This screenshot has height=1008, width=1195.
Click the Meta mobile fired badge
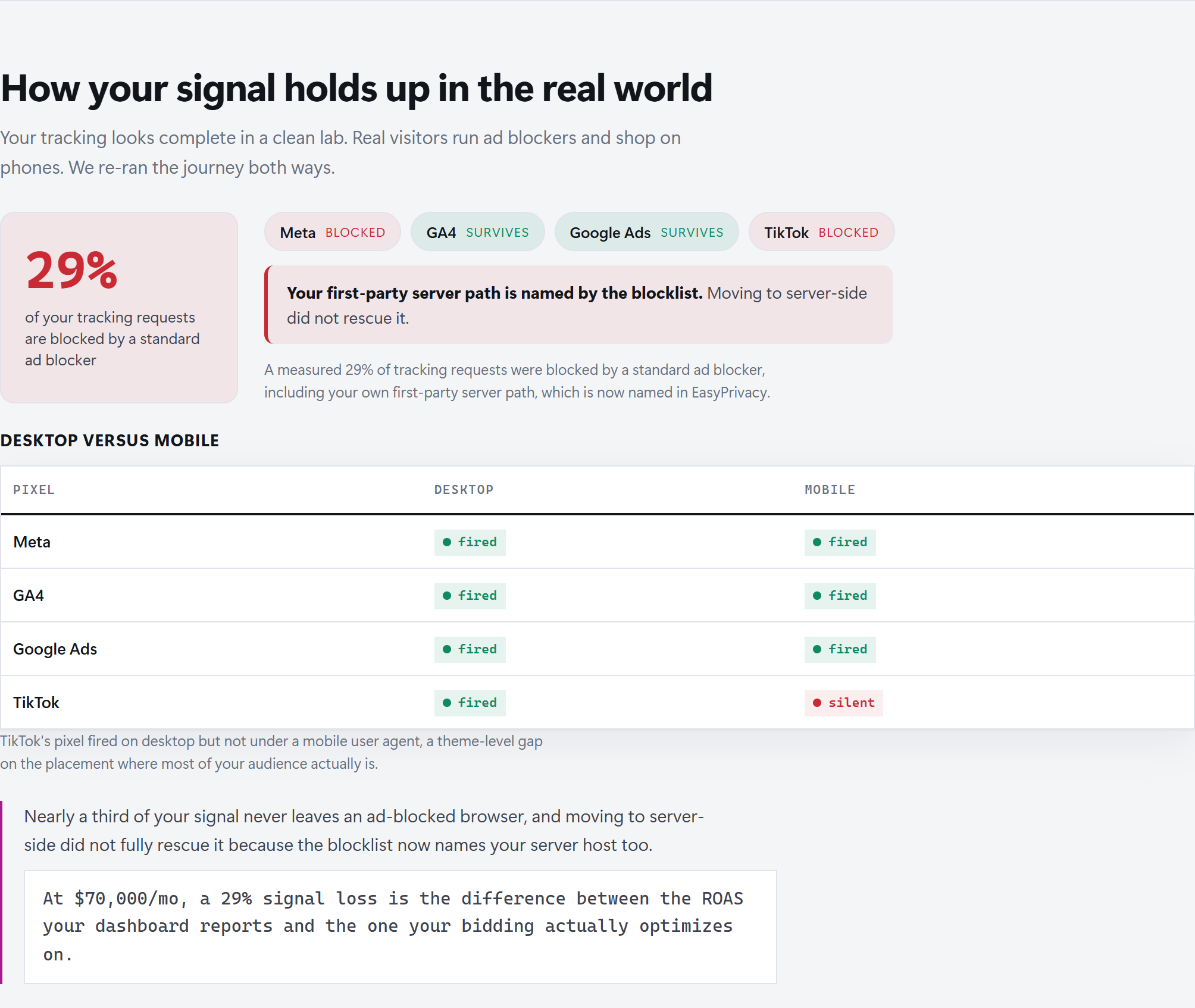tap(840, 542)
